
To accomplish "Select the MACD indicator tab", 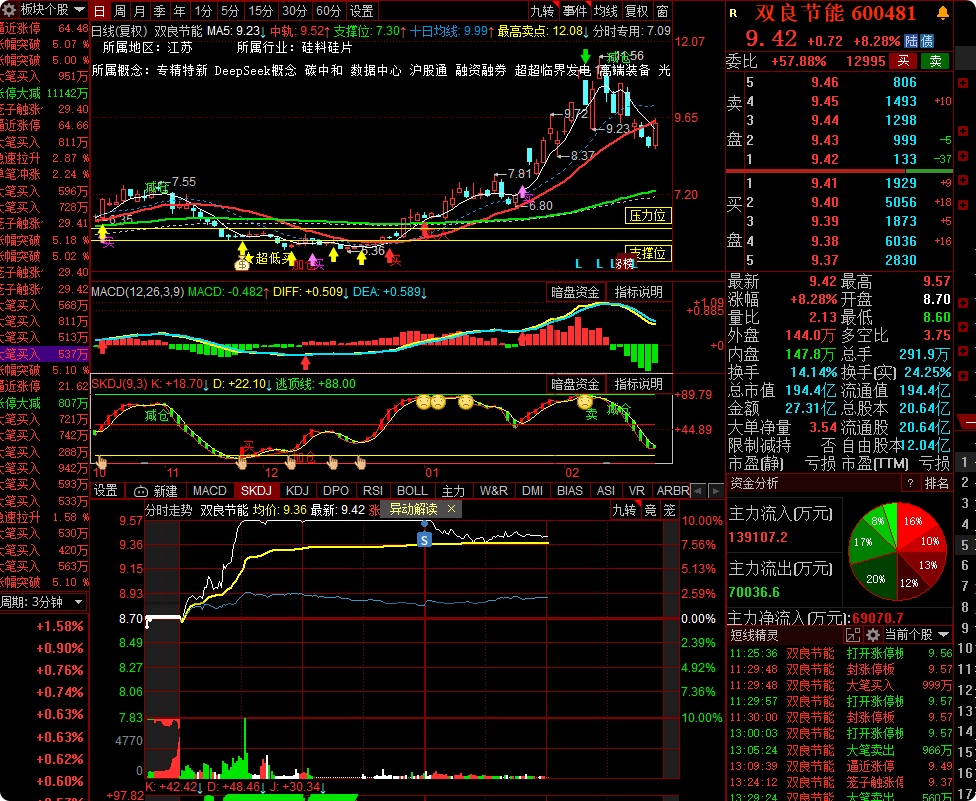I will point(210,491).
